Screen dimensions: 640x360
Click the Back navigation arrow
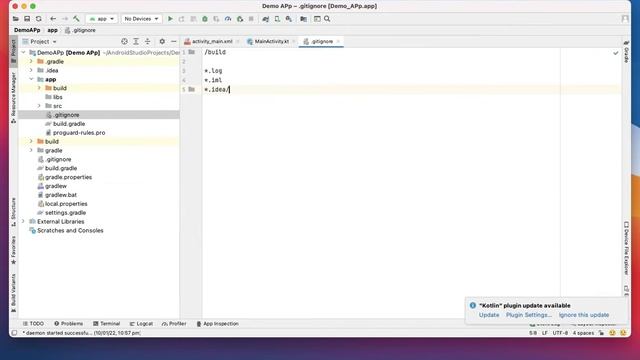point(53,19)
